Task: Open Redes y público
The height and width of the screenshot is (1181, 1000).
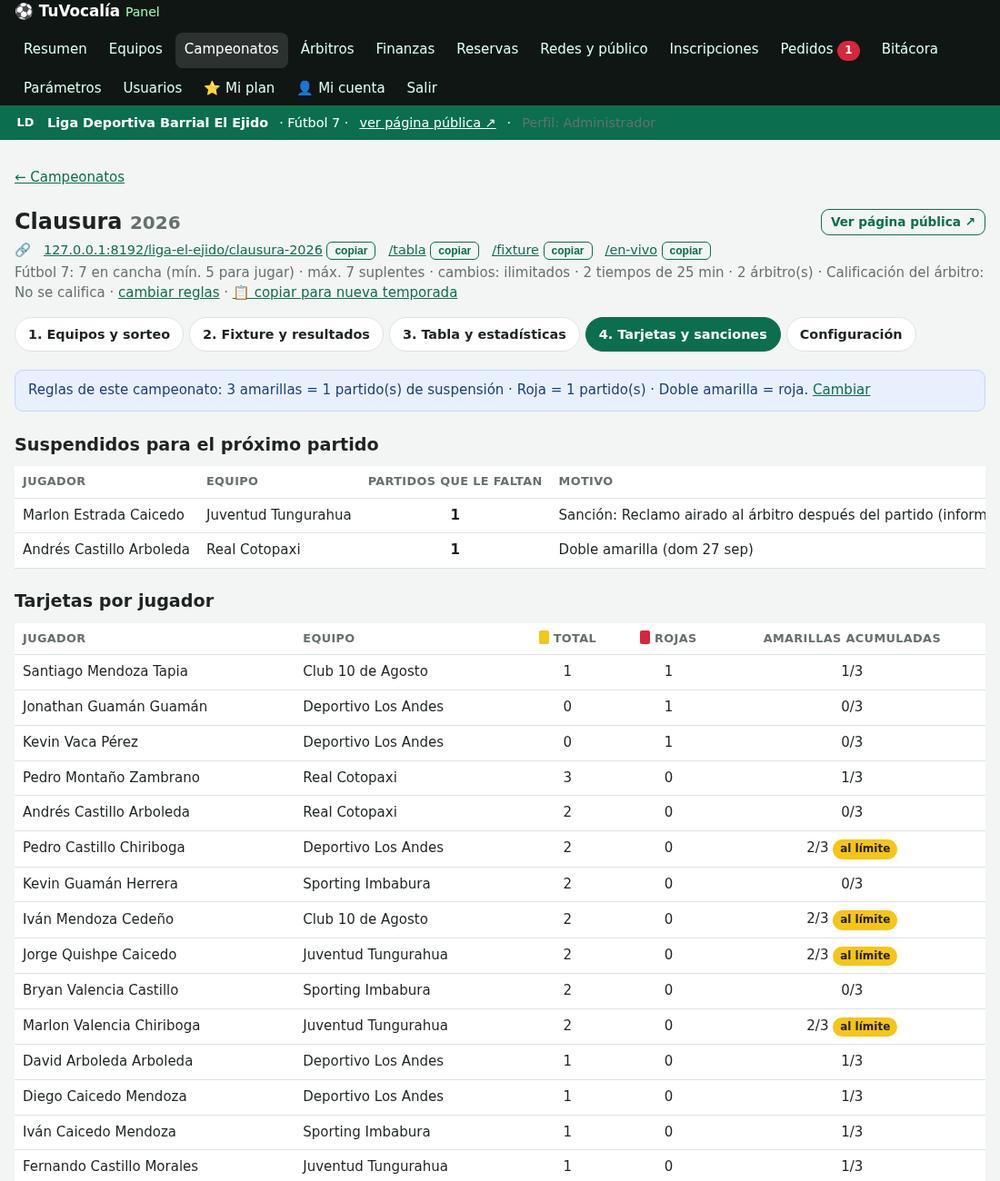Action: (x=593, y=49)
